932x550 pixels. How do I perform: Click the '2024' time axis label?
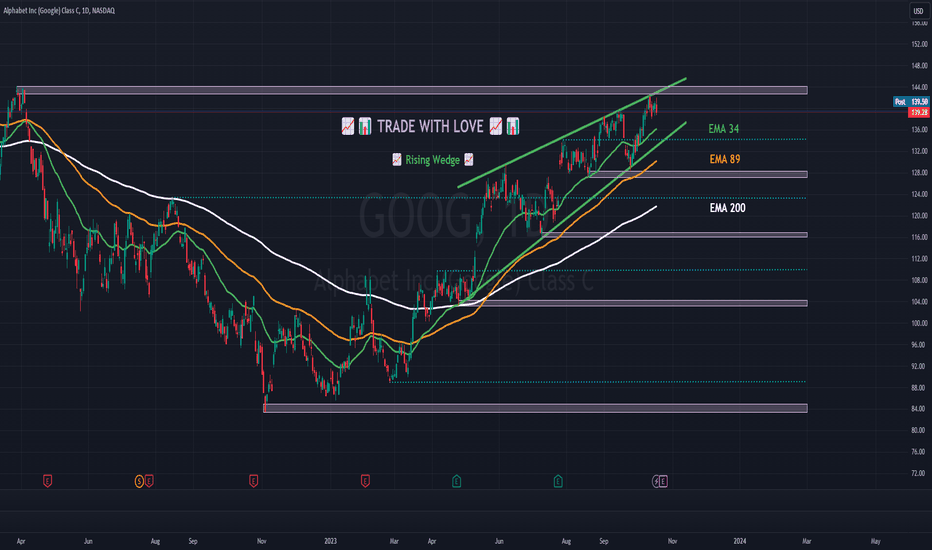point(740,541)
